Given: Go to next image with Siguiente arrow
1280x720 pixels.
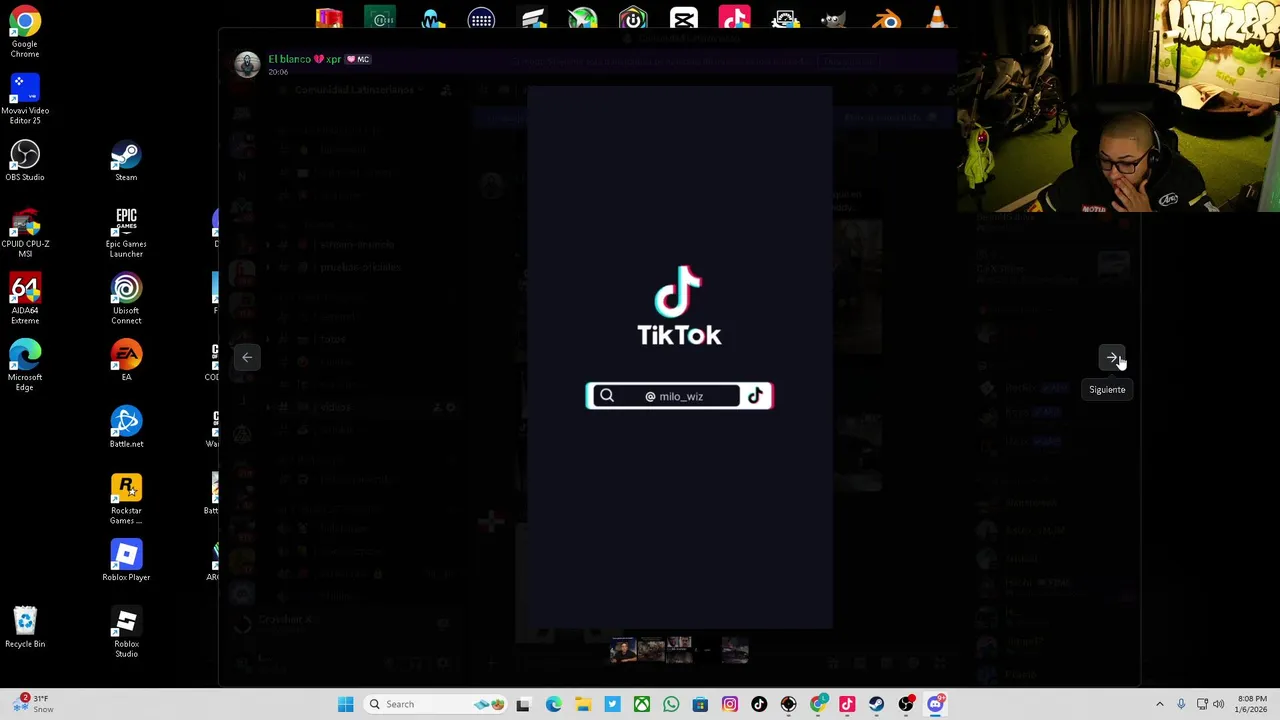Looking at the screenshot, I should click(x=1113, y=357).
